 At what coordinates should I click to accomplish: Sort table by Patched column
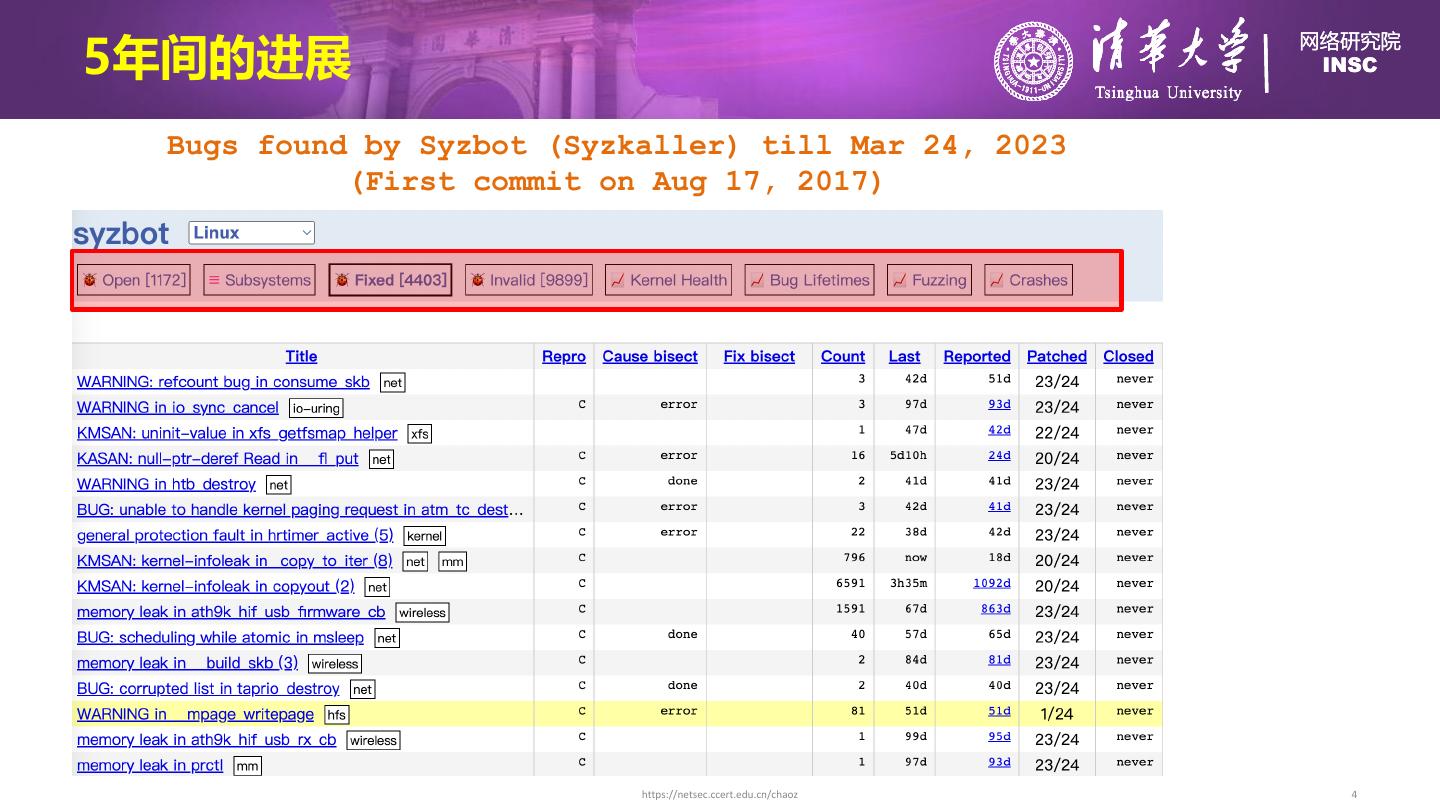pyautogui.click(x=1056, y=357)
